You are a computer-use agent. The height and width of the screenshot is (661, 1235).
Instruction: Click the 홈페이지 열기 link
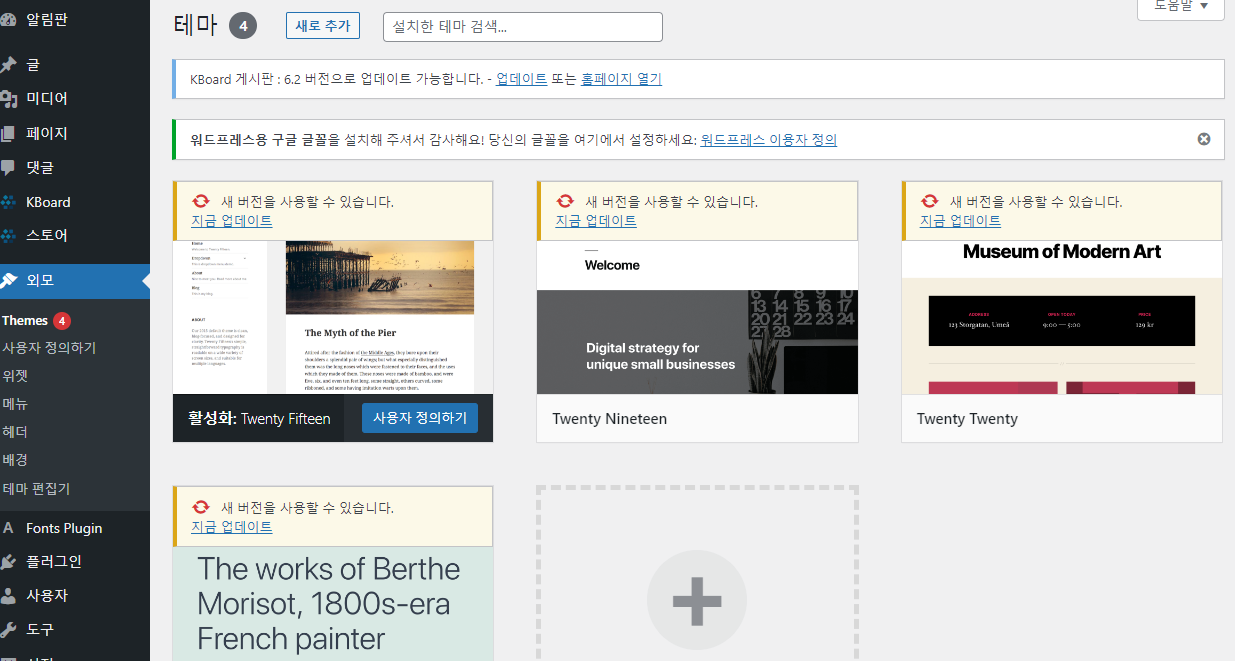pos(621,79)
